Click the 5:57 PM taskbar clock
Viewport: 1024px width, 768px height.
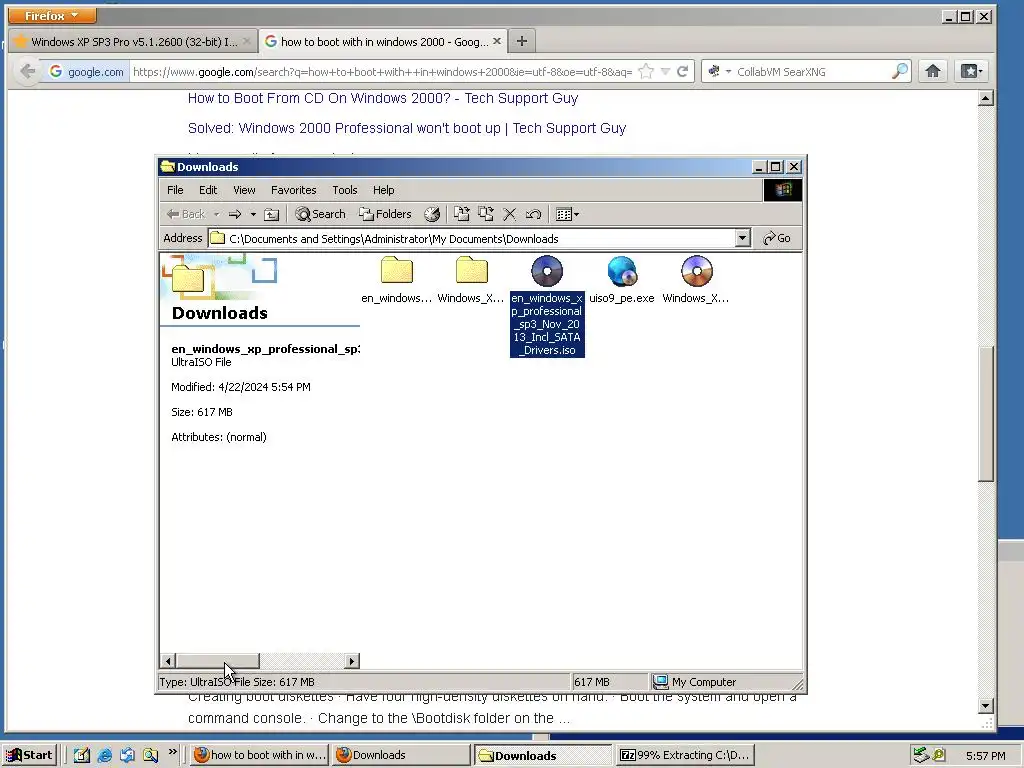click(985, 756)
